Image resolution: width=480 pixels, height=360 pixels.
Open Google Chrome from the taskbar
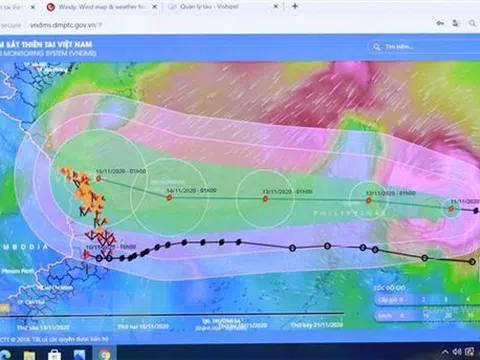coord(104,353)
